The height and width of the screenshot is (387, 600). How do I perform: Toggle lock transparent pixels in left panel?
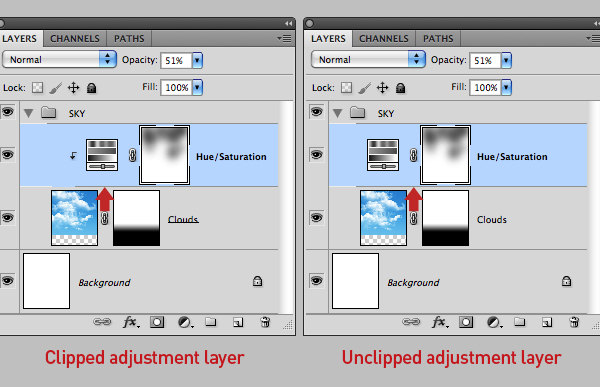click(x=38, y=88)
